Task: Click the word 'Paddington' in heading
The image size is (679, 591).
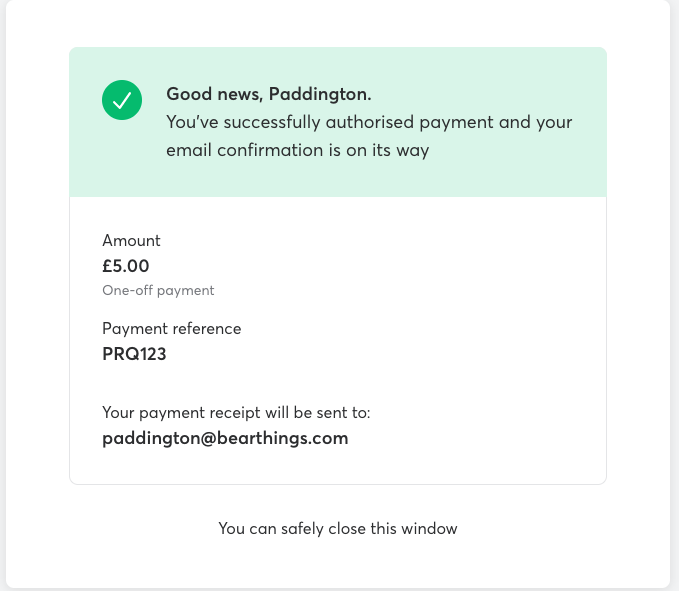Action: pyautogui.click(x=320, y=94)
